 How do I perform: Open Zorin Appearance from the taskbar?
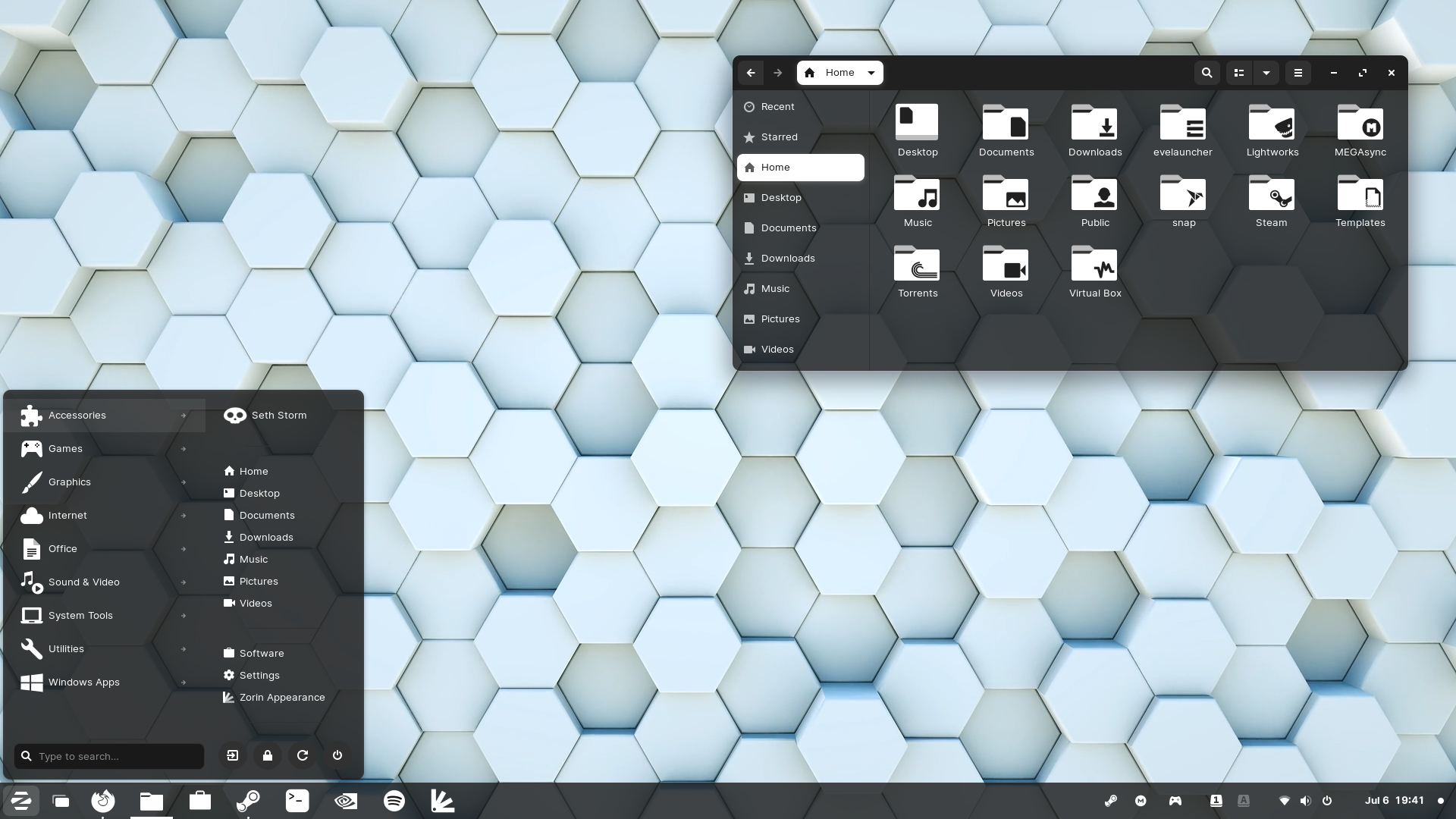(443, 801)
